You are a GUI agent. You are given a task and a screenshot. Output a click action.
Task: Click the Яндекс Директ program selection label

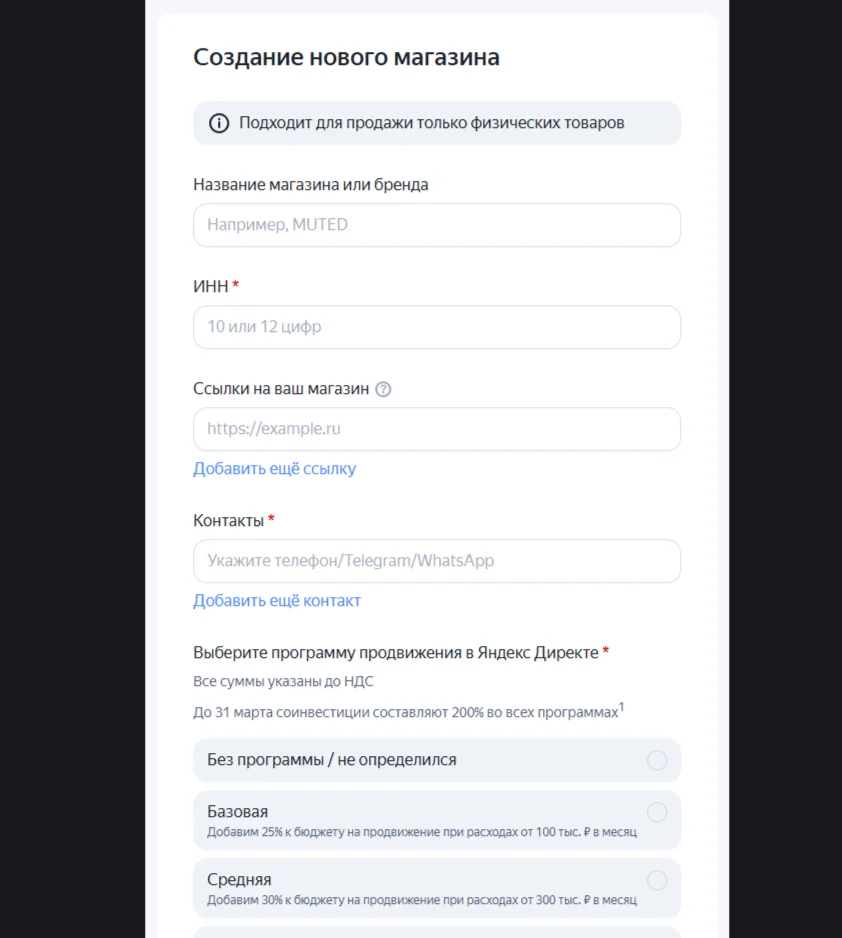395,652
